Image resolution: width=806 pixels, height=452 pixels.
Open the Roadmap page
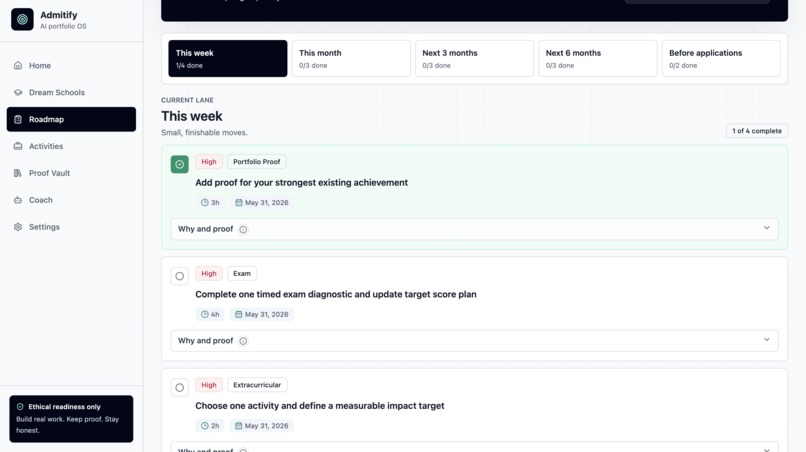point(71,119)
